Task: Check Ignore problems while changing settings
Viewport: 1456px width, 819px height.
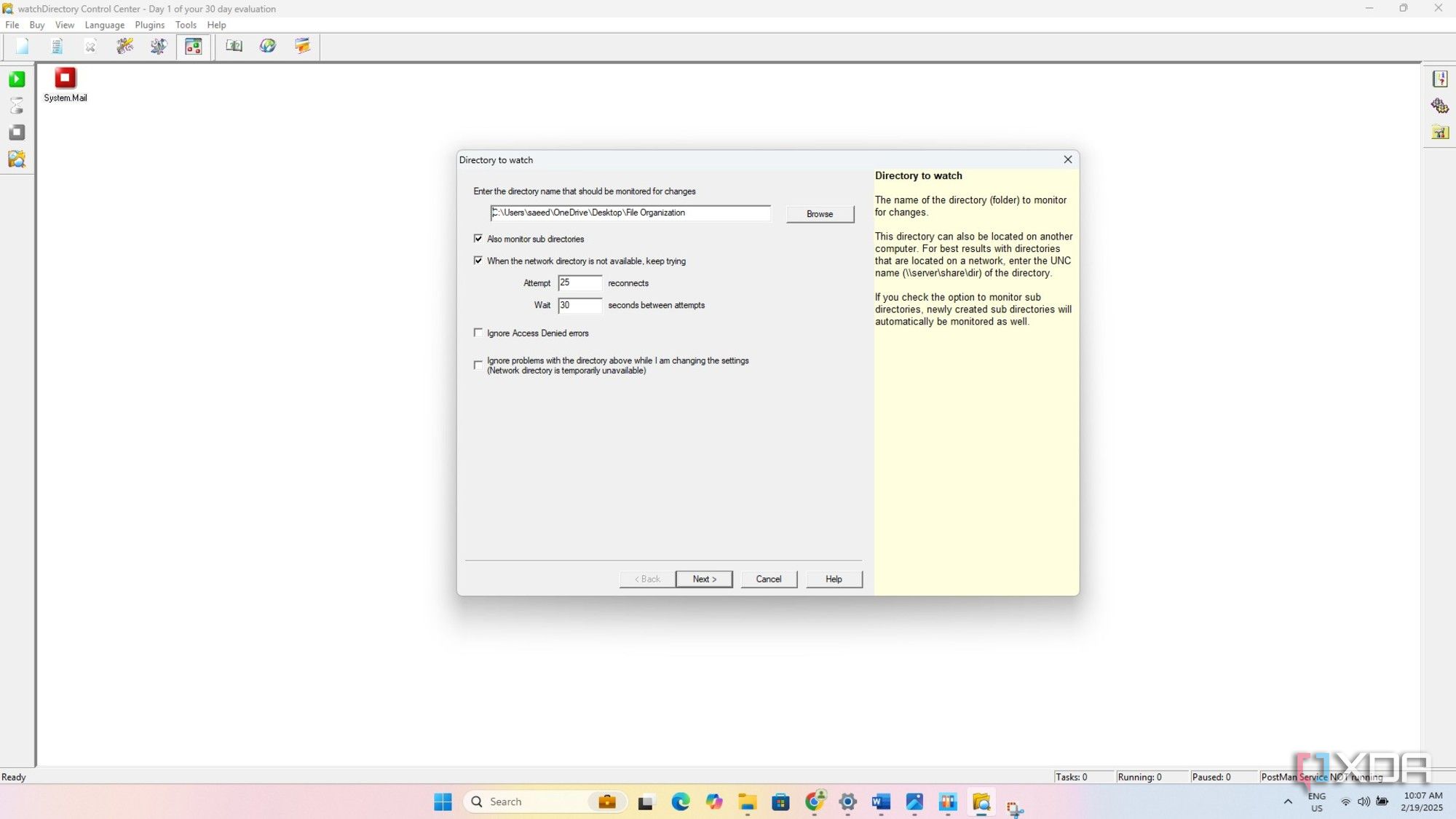Action: pos(478,365)
